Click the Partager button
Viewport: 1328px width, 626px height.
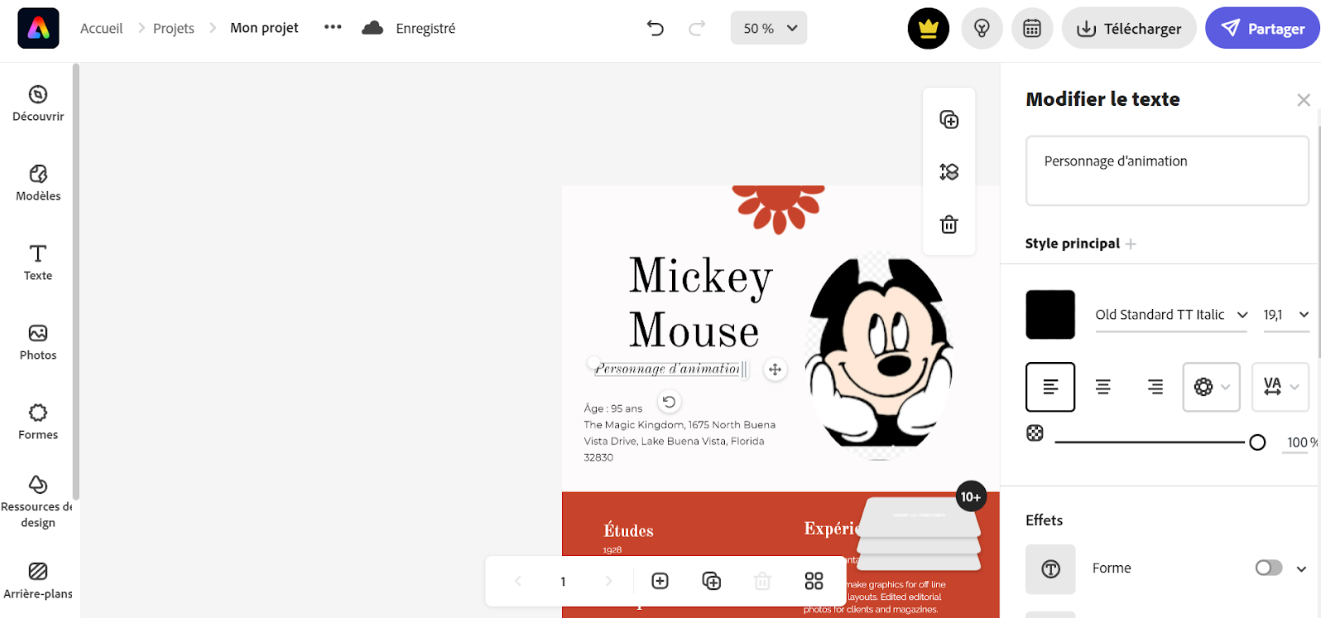(1263, 28)
